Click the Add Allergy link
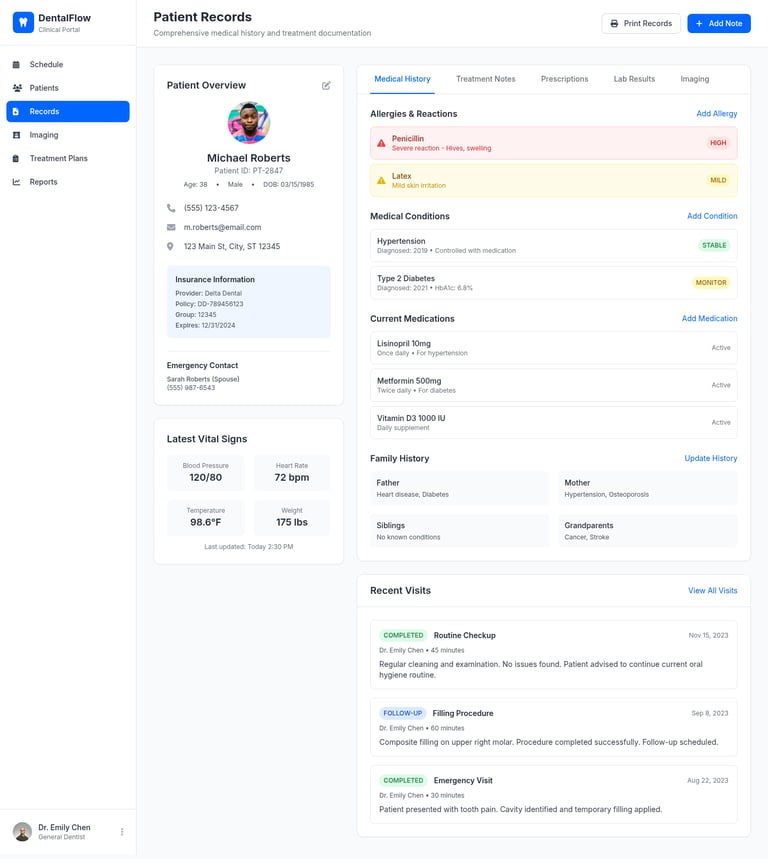 717,114
